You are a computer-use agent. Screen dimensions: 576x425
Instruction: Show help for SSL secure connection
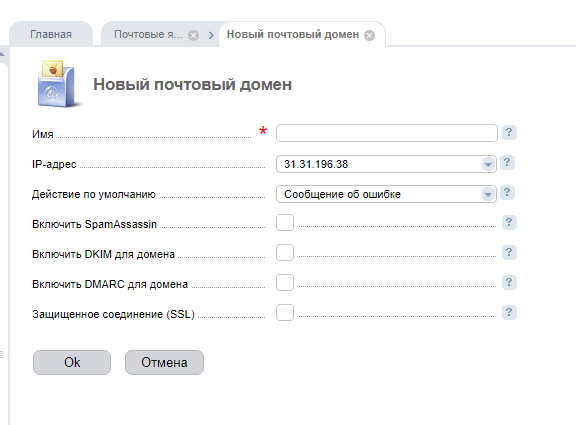pyautogui.click(x=509, y=313)
